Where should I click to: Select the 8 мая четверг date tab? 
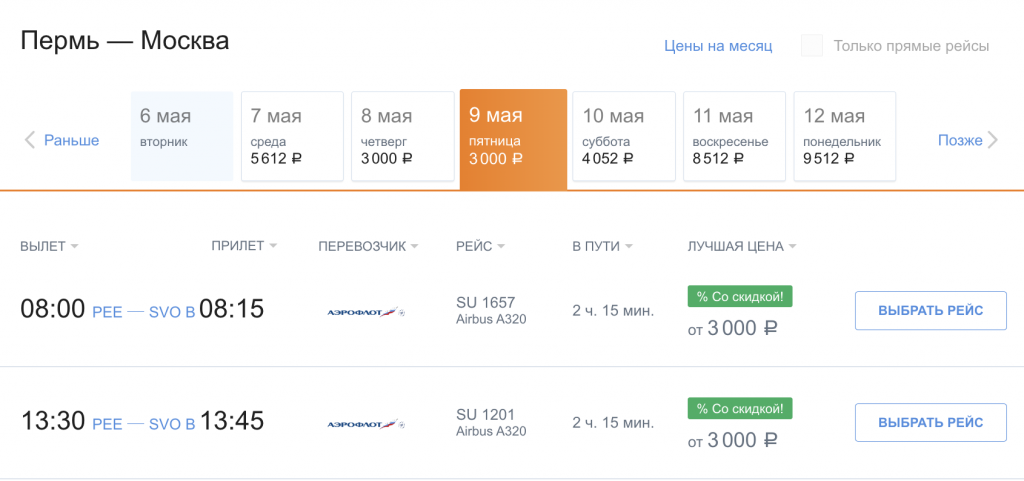coord(403,136)
